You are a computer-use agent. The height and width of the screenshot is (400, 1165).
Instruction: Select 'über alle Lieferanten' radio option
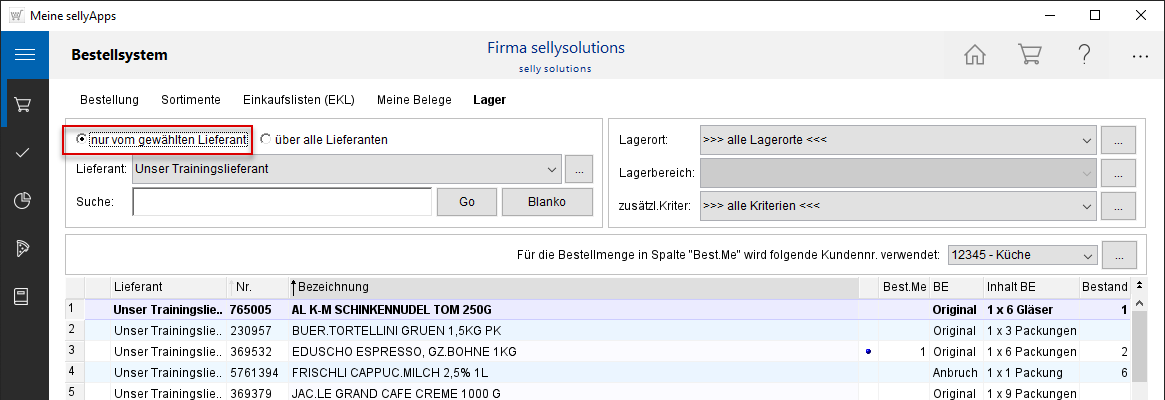point(266,139)
